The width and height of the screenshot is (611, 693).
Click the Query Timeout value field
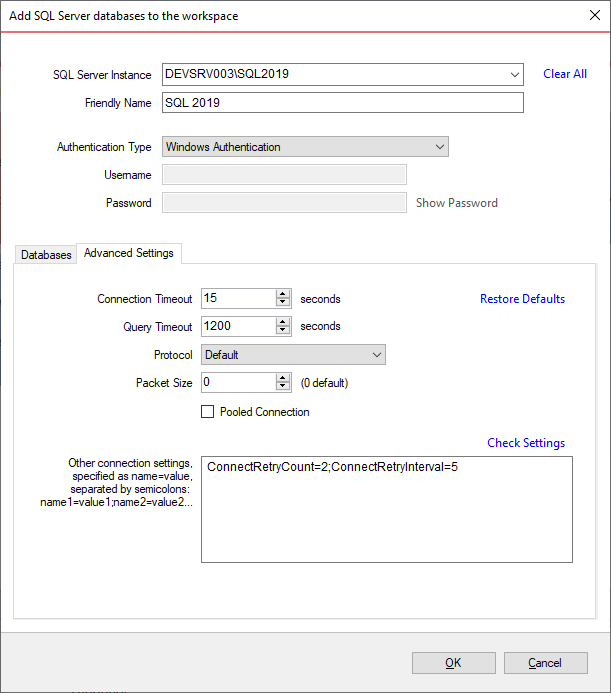point(239,326)
